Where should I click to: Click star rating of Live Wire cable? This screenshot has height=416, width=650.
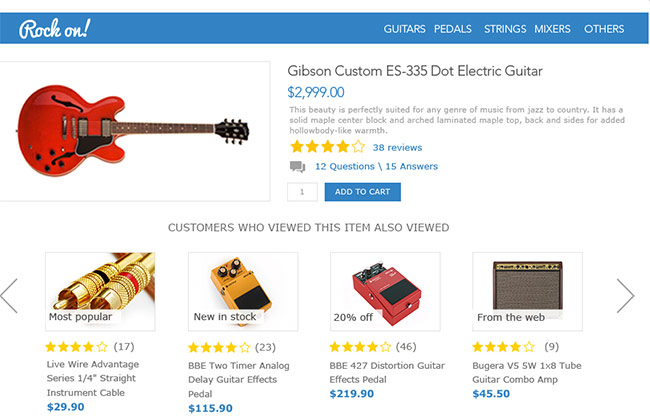pyautogui.click(x=76, y=347)
